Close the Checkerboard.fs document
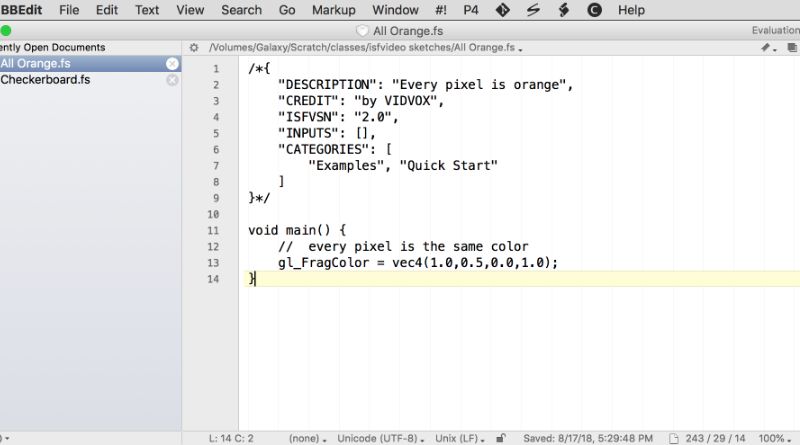 172,80
